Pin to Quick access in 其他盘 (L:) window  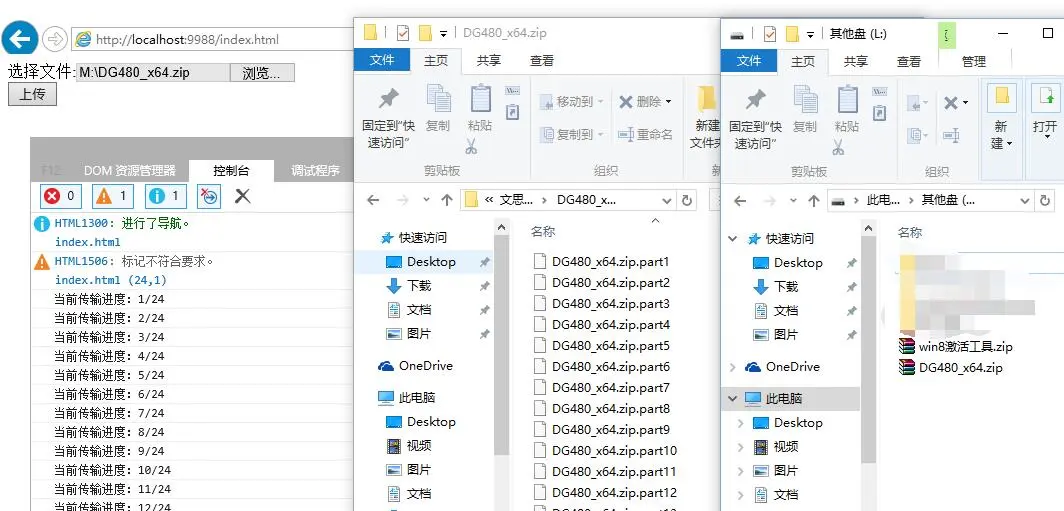(755, 117)
